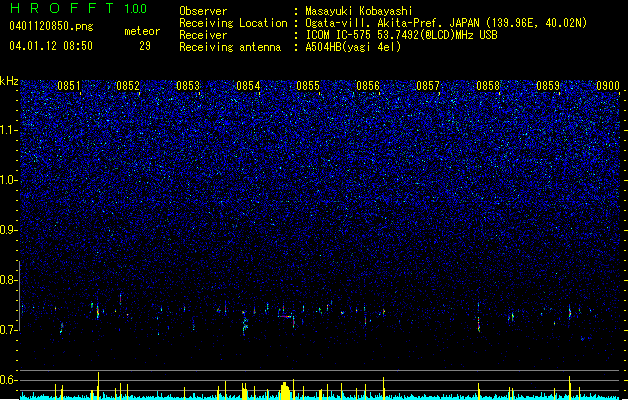Click the Observer field label

point(203,11)
